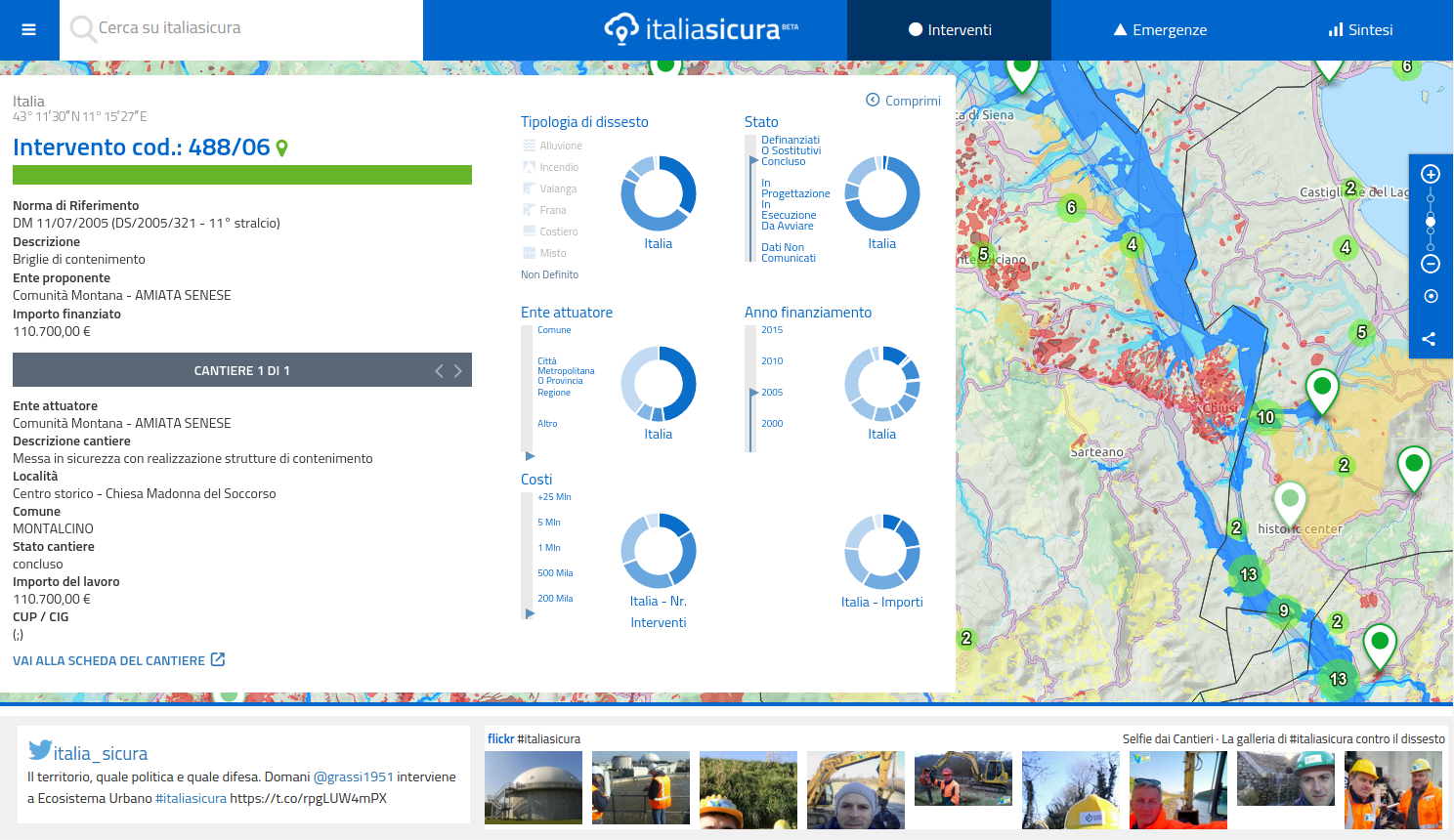Click the Italia - Nr. Interventi donut chart
Screen dimensions: 1454x840
pos(659,551)
